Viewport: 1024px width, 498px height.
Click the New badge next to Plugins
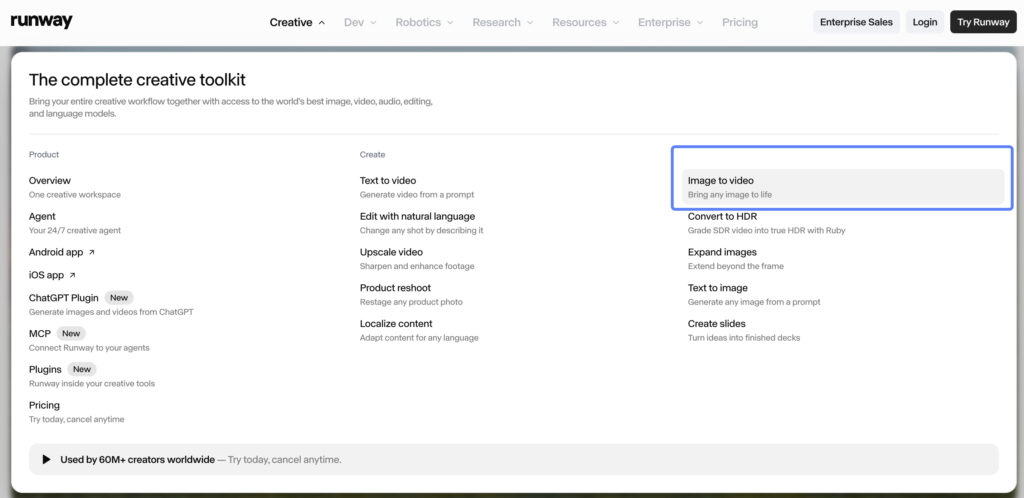[x=82, y=370]
